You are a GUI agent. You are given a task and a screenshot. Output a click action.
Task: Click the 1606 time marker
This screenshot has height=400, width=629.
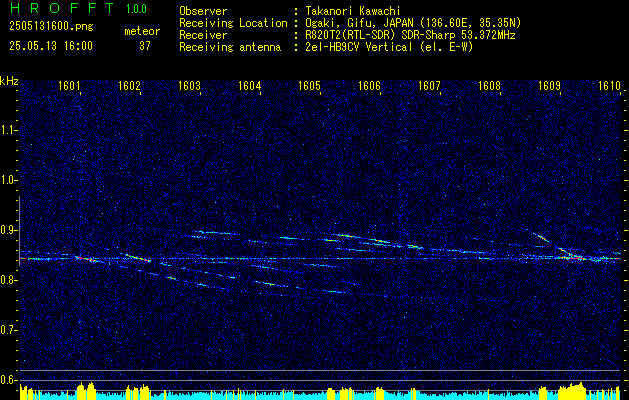pos(369,86)
